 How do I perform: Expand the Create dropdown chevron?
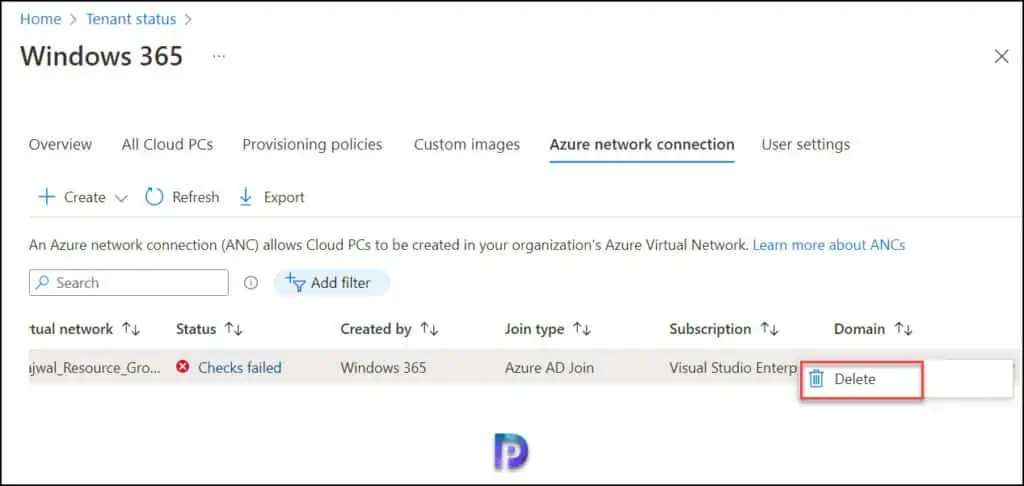(121, 198)
